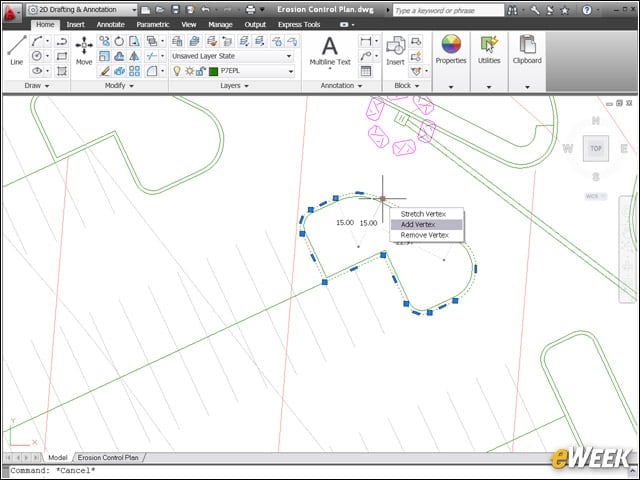Expand the Layers panel
This screenshot has width=640, height=480.
click(234, 86)
